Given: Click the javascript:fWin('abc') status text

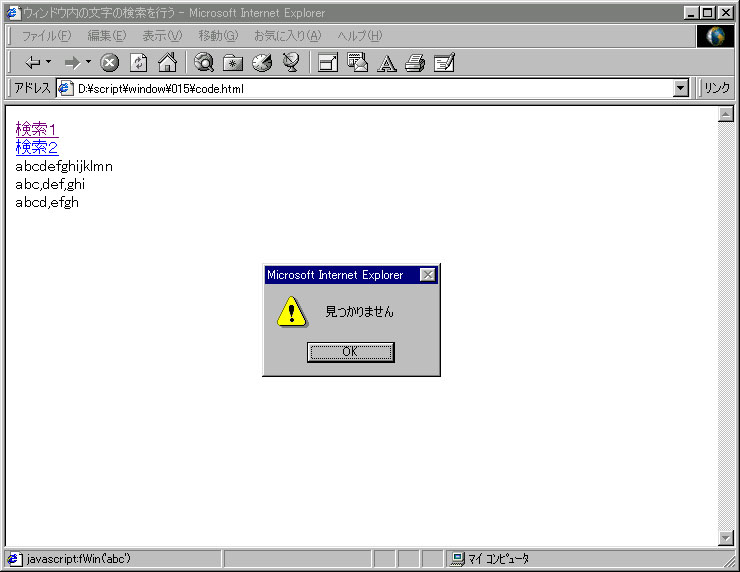Looking at the screenshot, I should (x=78, y=559).
